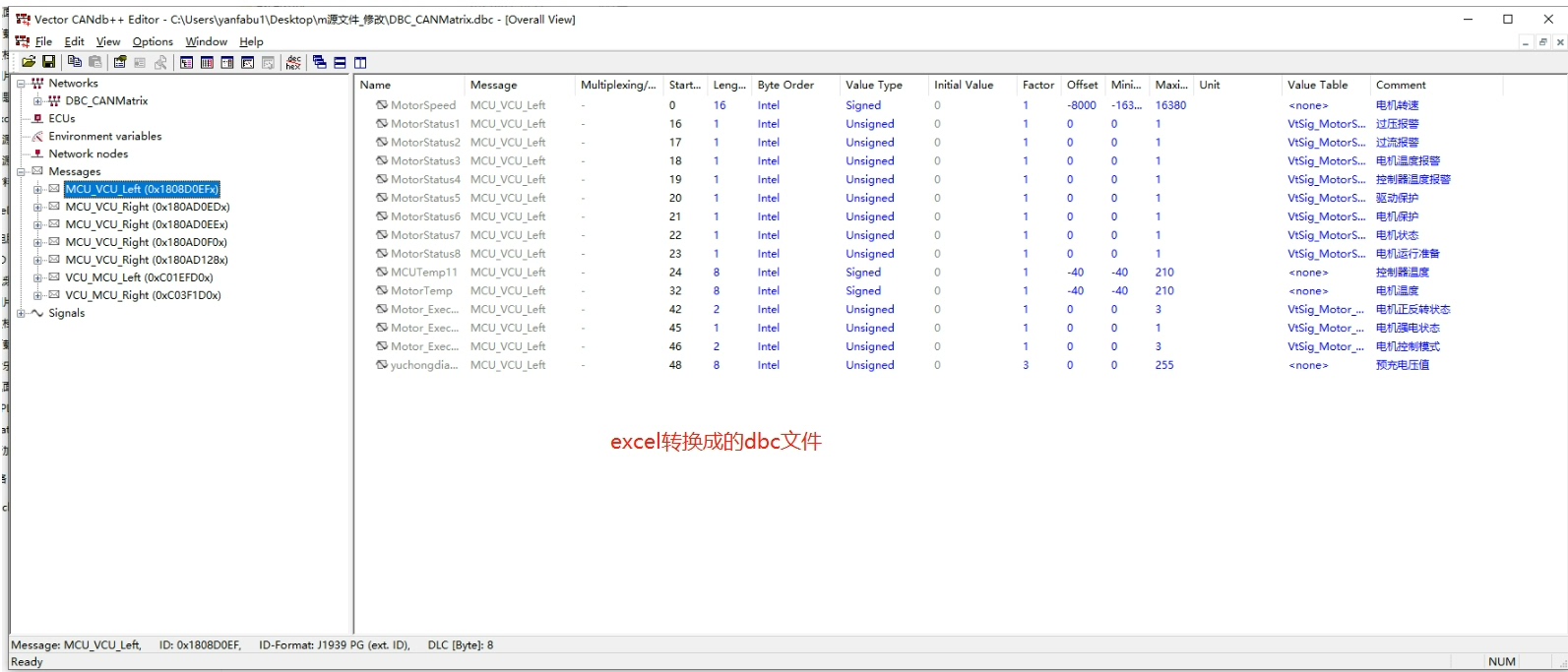Expand the DBC_CANMatrix node
The image size is (1568, 672).
(37, 100)
